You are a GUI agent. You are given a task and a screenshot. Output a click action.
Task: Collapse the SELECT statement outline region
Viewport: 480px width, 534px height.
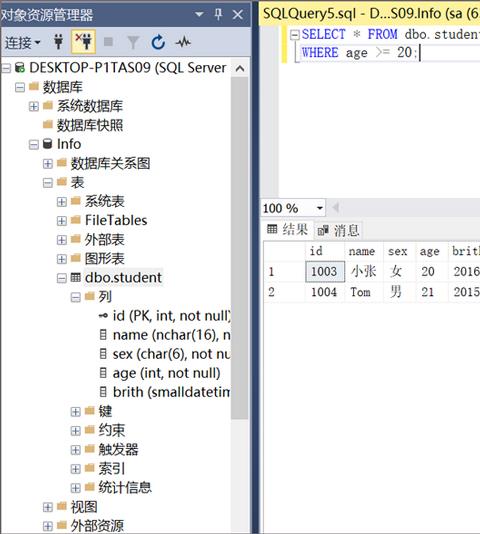(294, 34)
